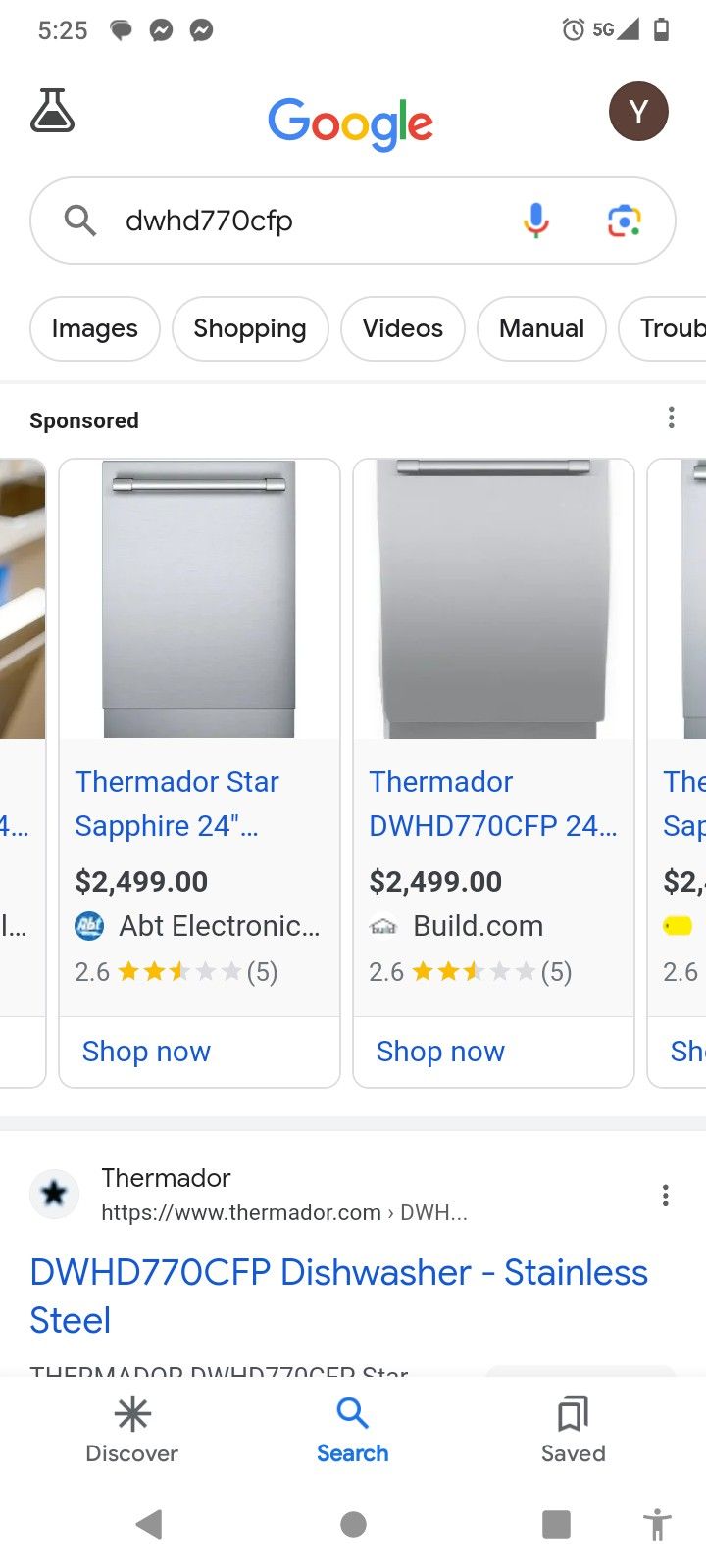Open Sponsored section three-dot menu
The height and width of the screenshot is (1568, 706).
click(671, 418)
